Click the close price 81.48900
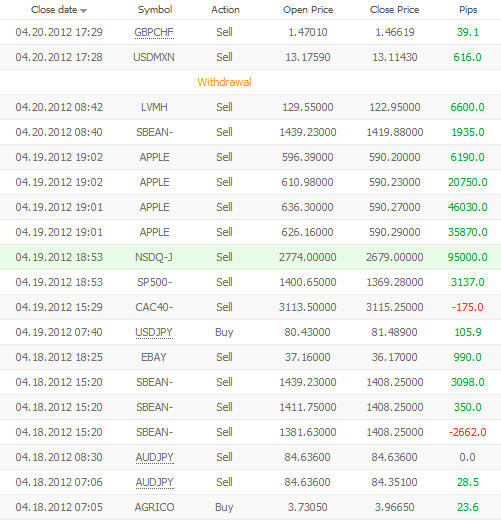 (394, 332)
